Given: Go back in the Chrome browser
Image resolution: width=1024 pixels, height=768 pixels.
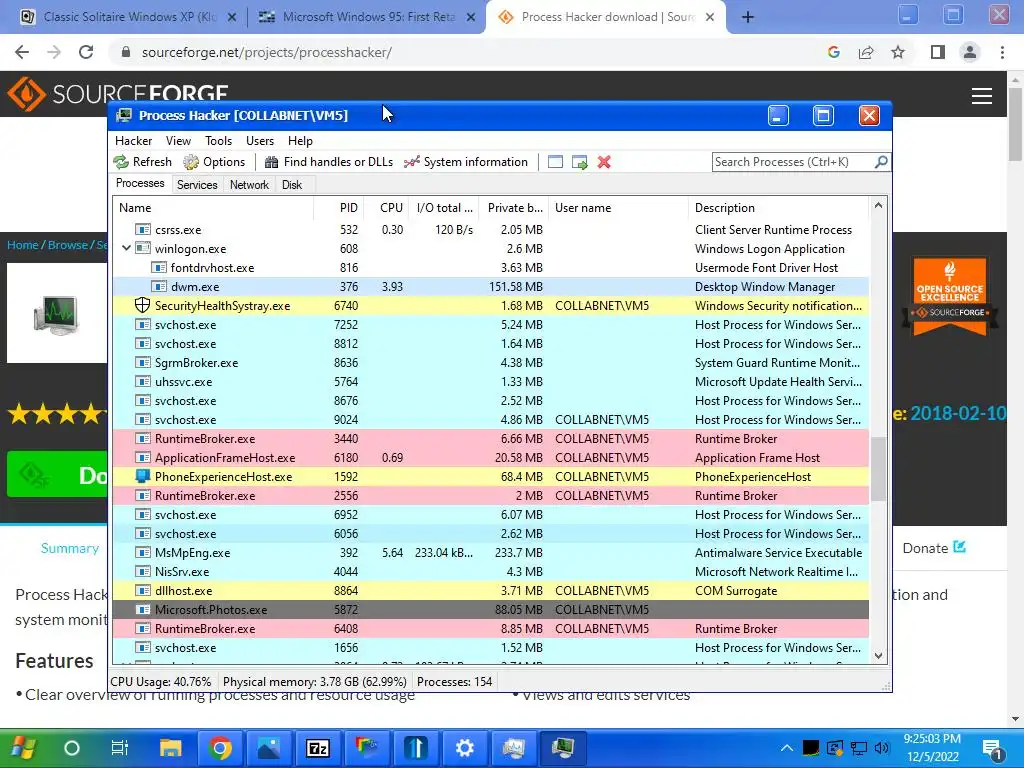Looking at the screenshot, I should tap(22, 52).
